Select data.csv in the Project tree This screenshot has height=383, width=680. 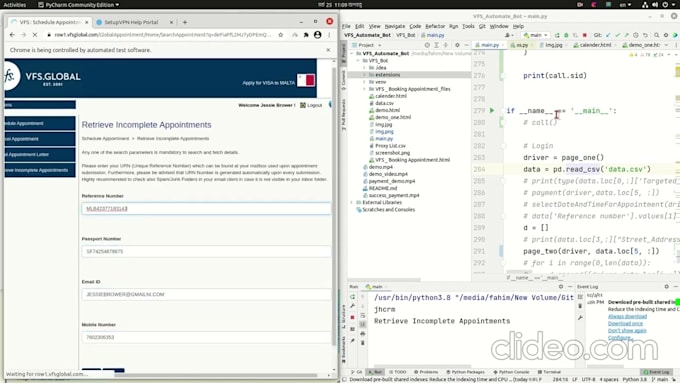(384, 103)
